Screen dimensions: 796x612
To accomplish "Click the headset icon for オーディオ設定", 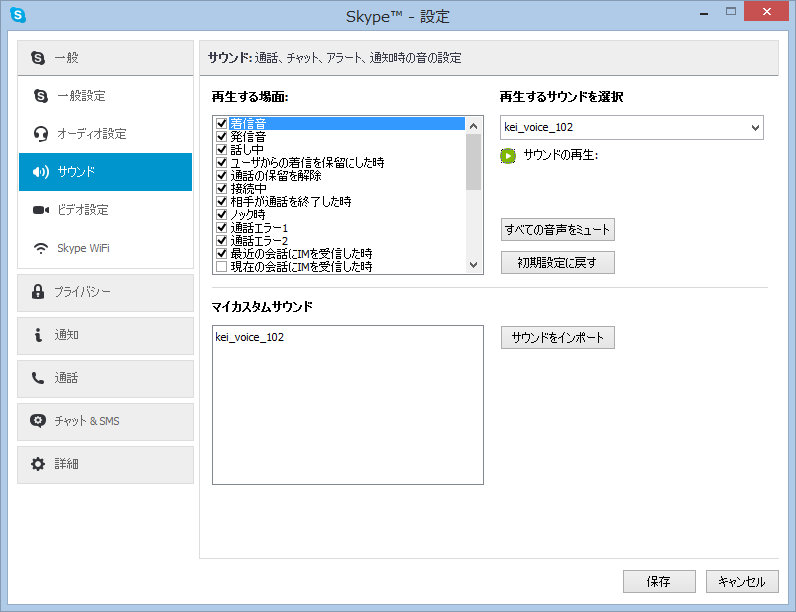I will tap(40, 134).
